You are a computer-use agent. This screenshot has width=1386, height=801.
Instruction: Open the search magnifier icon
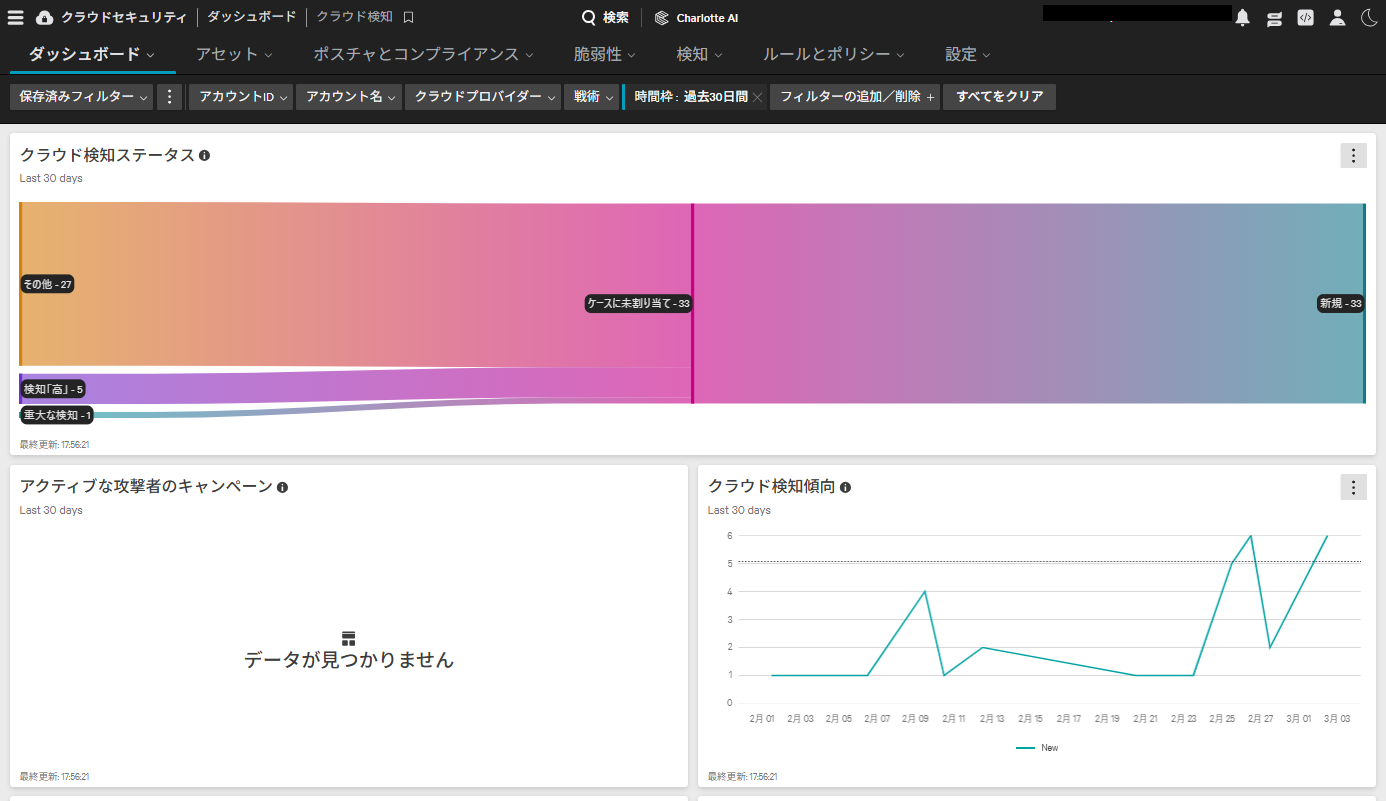point(588,17)
